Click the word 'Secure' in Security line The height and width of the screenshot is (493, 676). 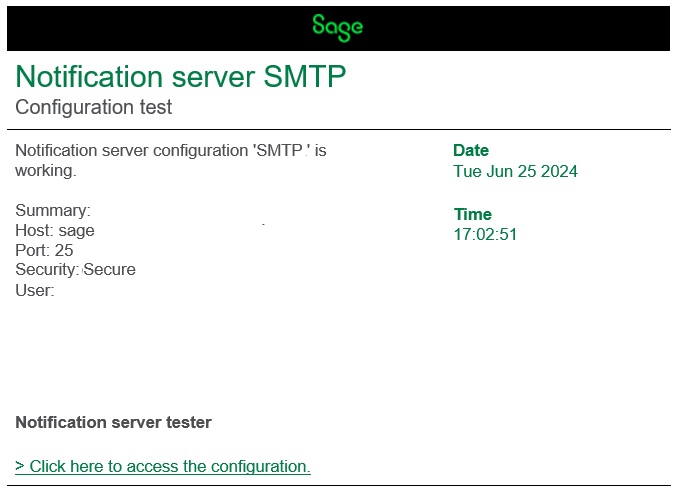(109, 270)
